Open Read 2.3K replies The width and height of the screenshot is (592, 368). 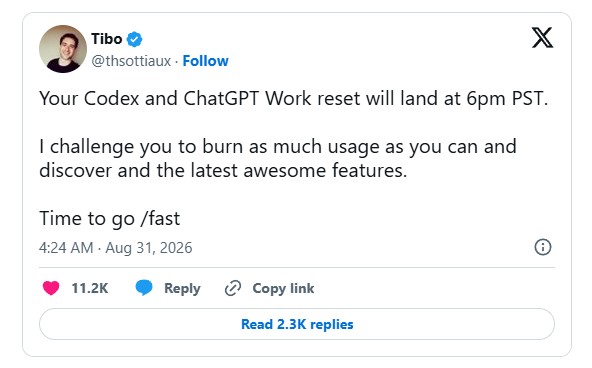[x=297, y=324]
